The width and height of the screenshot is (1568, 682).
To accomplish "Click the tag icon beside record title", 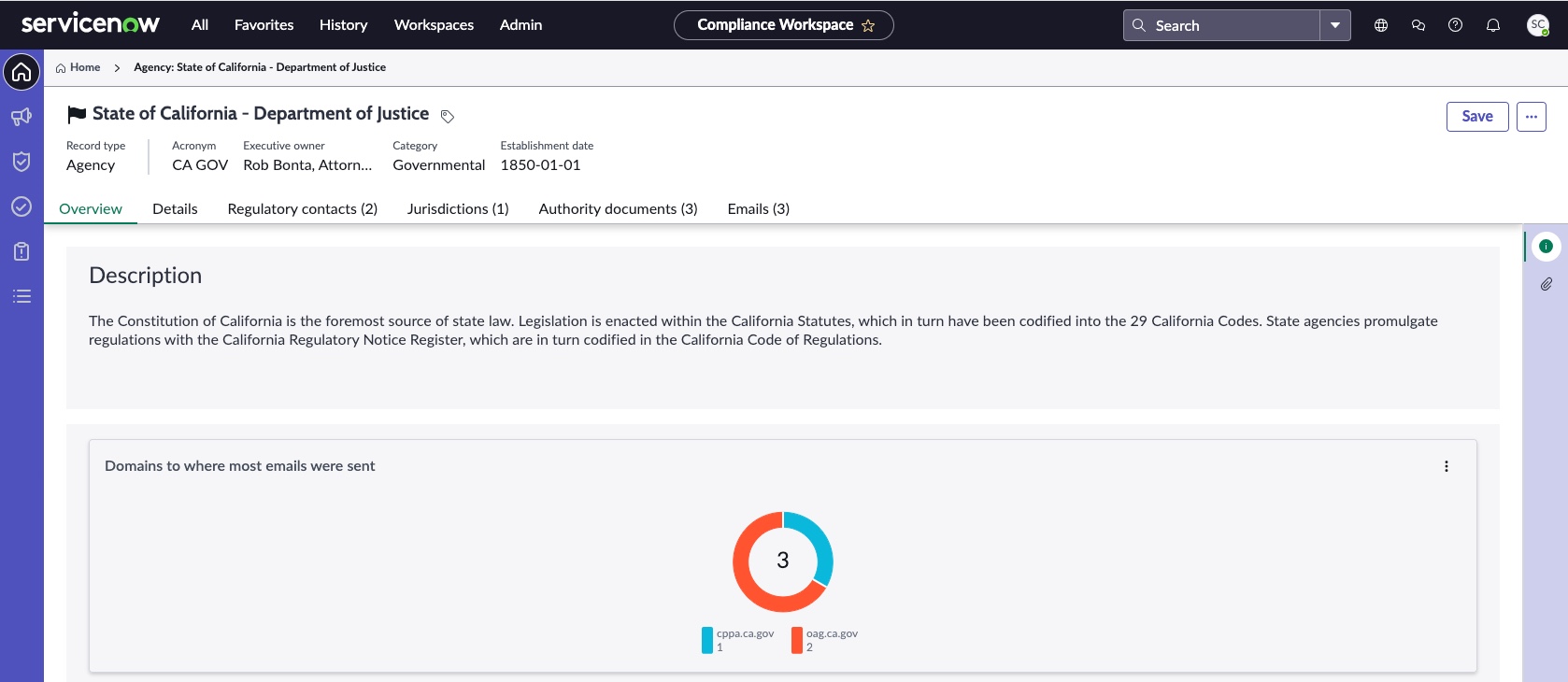I will 448,116.
